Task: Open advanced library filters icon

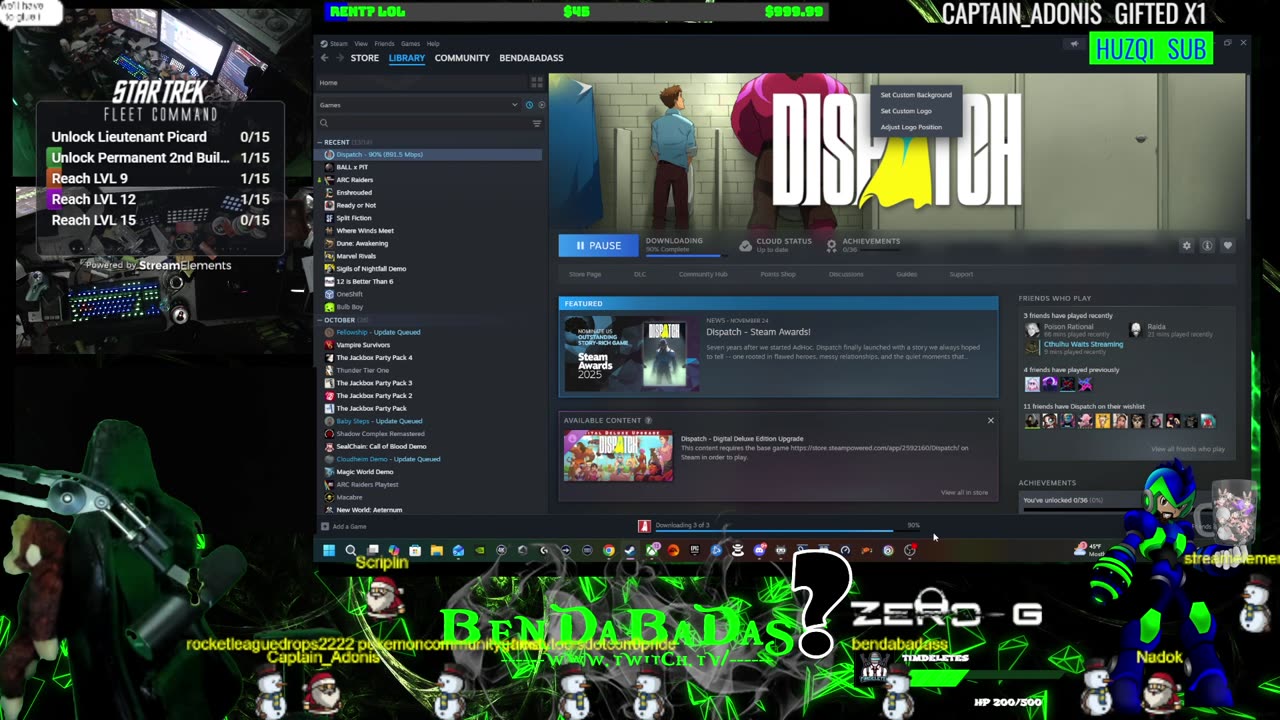Action: coord(536,123)
